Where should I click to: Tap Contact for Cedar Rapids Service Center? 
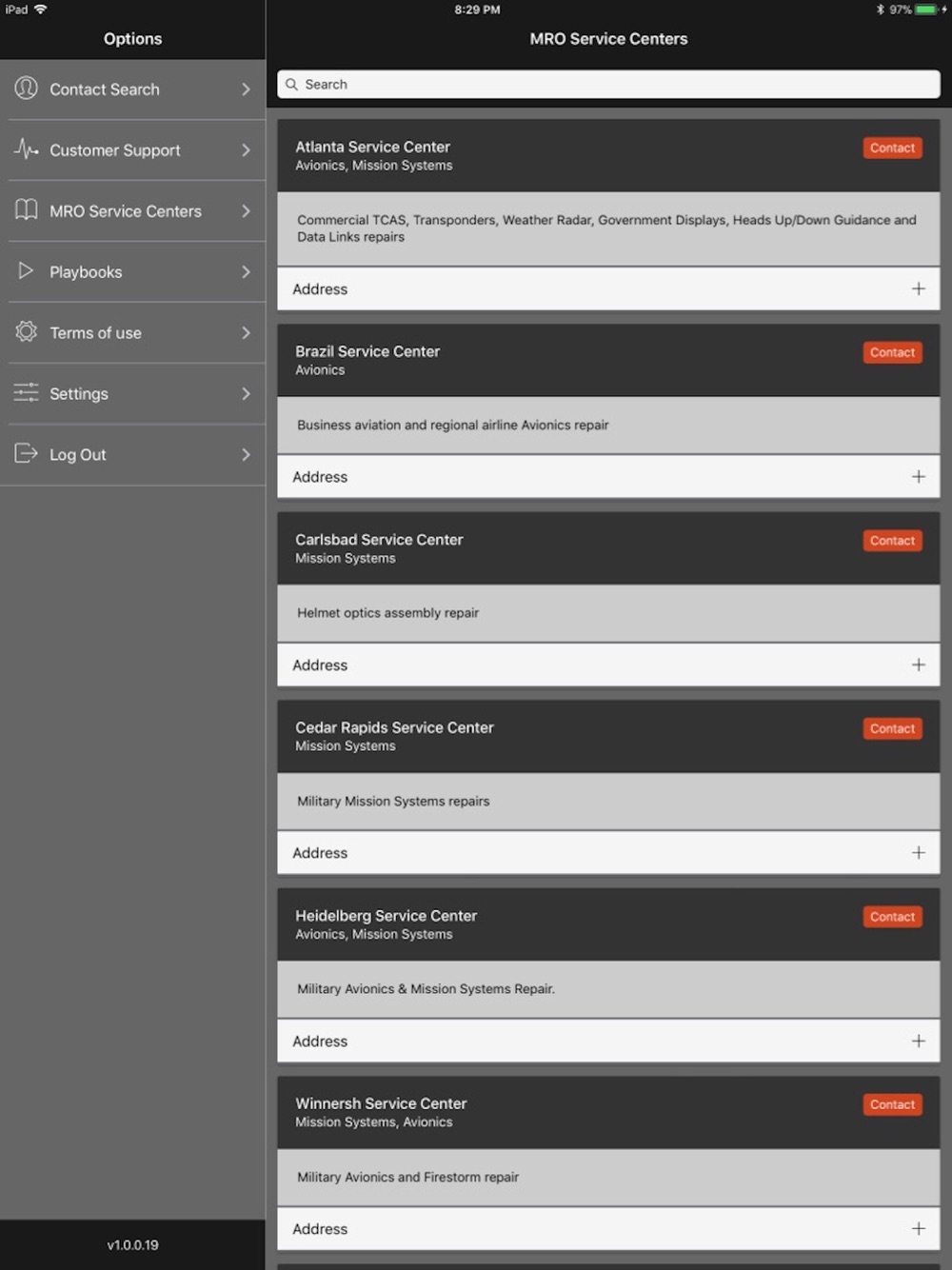tap(892, 728)
